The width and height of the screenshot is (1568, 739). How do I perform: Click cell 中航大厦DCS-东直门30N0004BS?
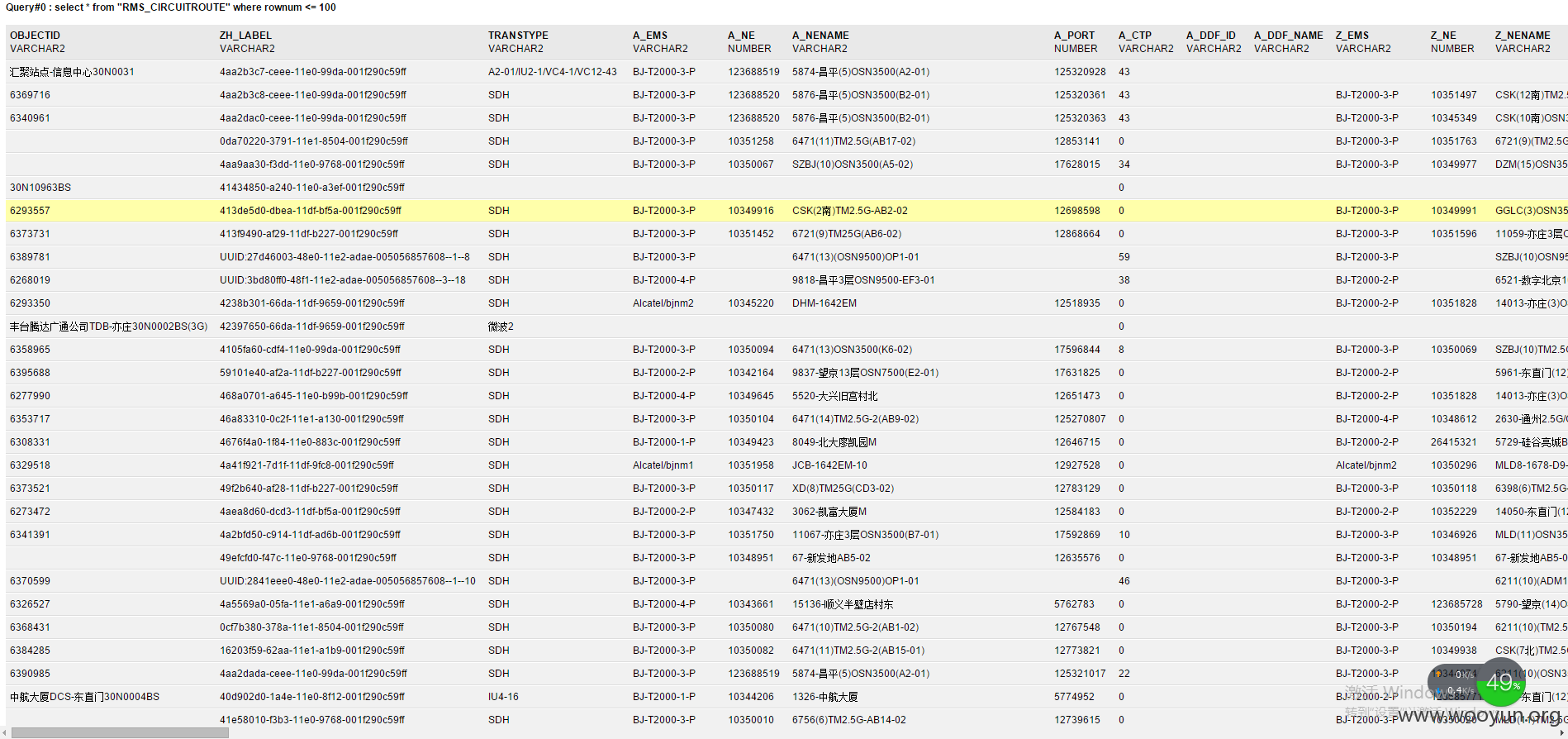(84, 697)
